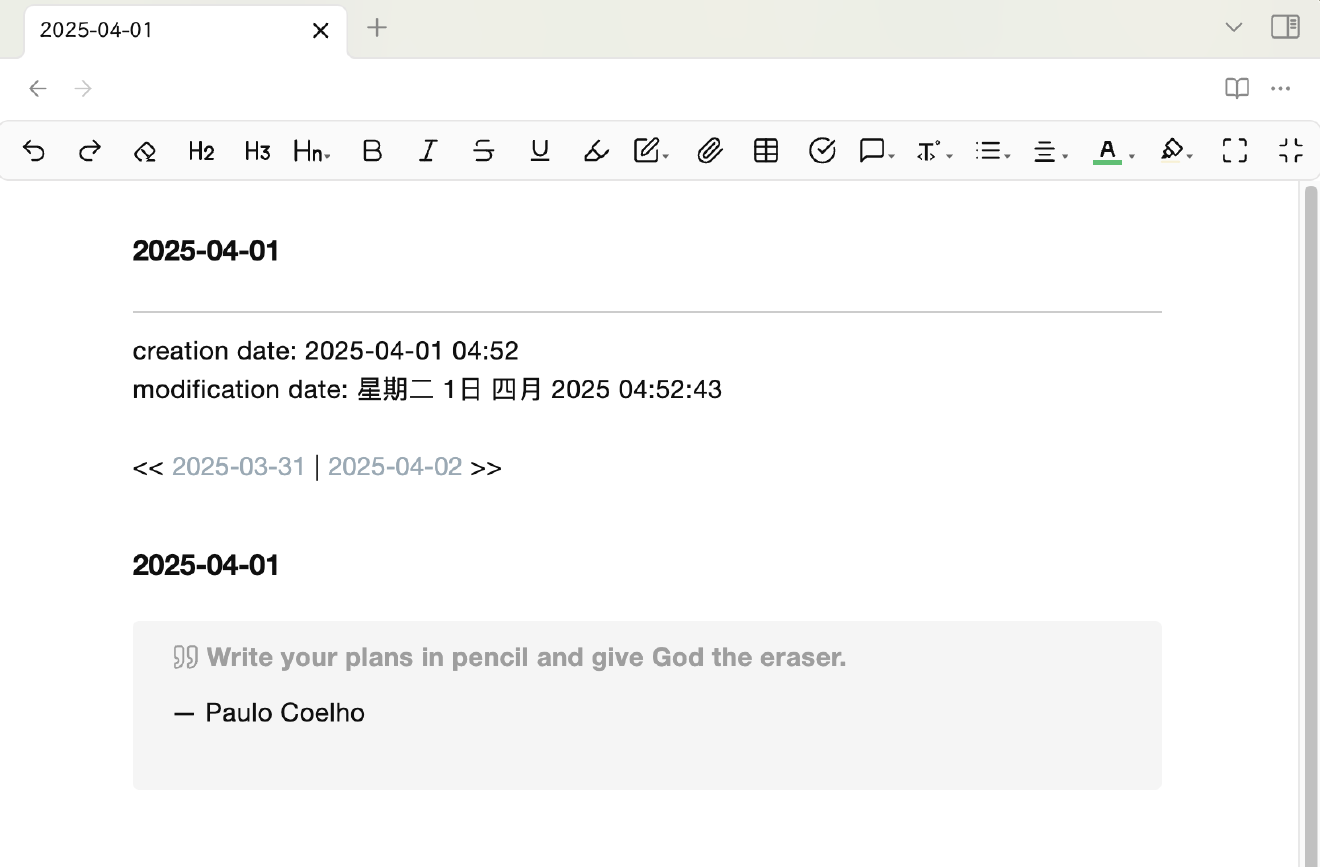The height and width of the screenshot is (867, 1320).
Task: Open previous day note 2025-03-31
Action: 238,467
